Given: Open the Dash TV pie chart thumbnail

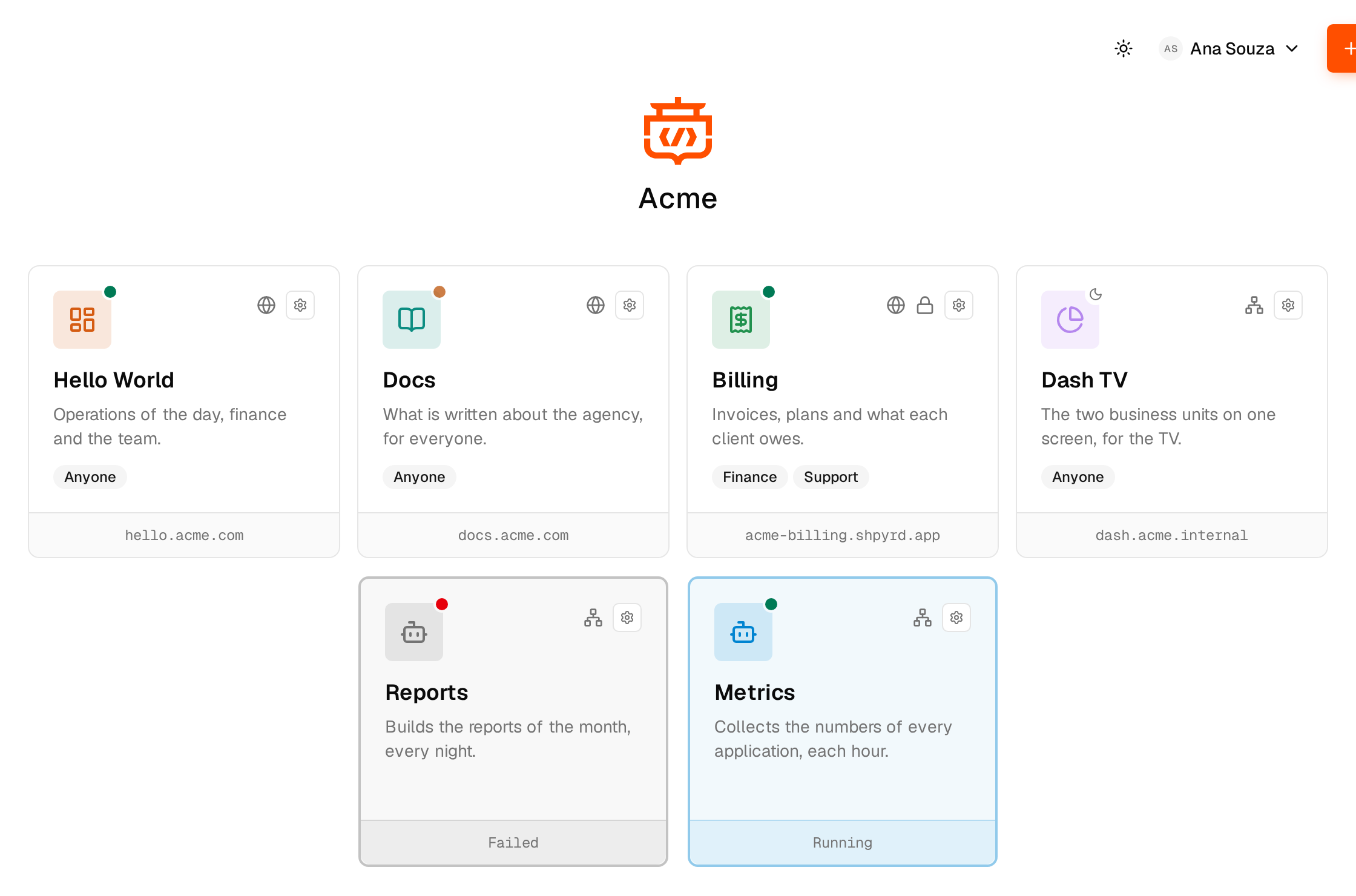Looking at the screenshot, I should click(1070, 320).
